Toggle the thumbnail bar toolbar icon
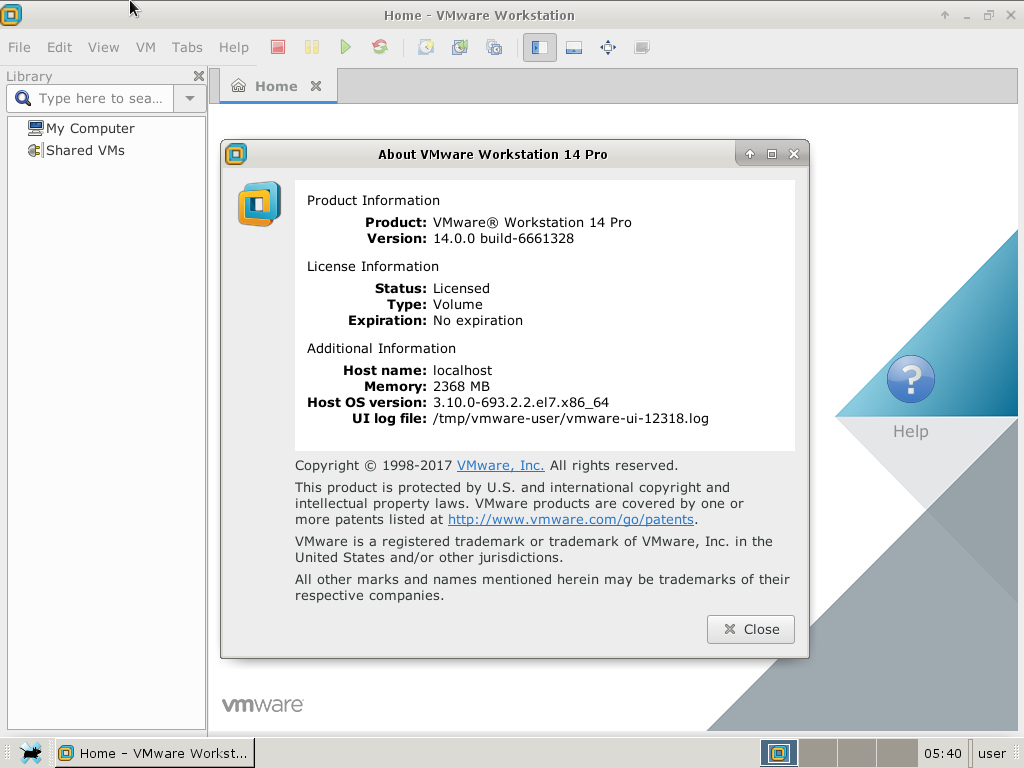 point(574,47)
